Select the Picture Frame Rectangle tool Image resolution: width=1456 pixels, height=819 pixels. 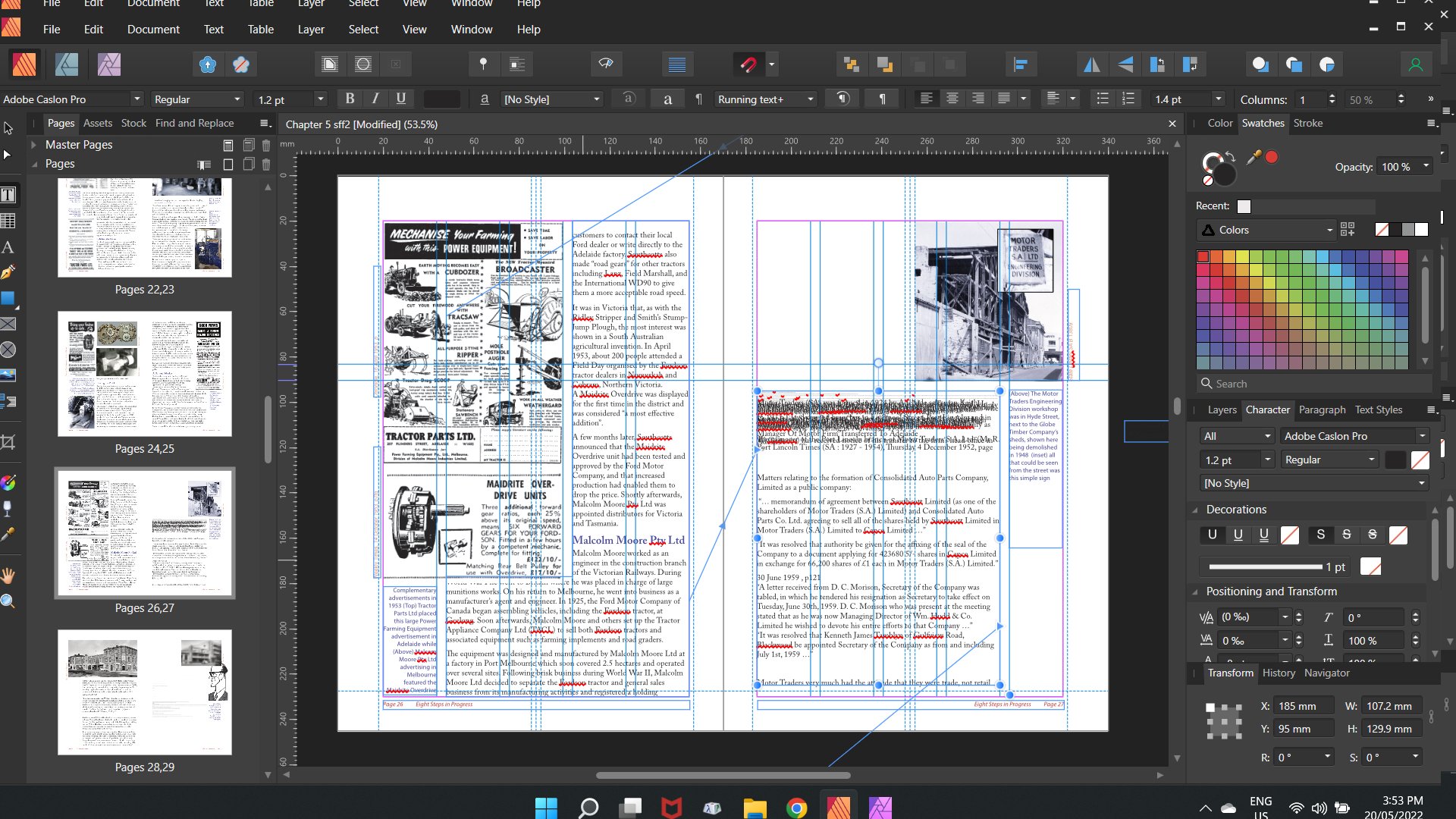[8, 324]
